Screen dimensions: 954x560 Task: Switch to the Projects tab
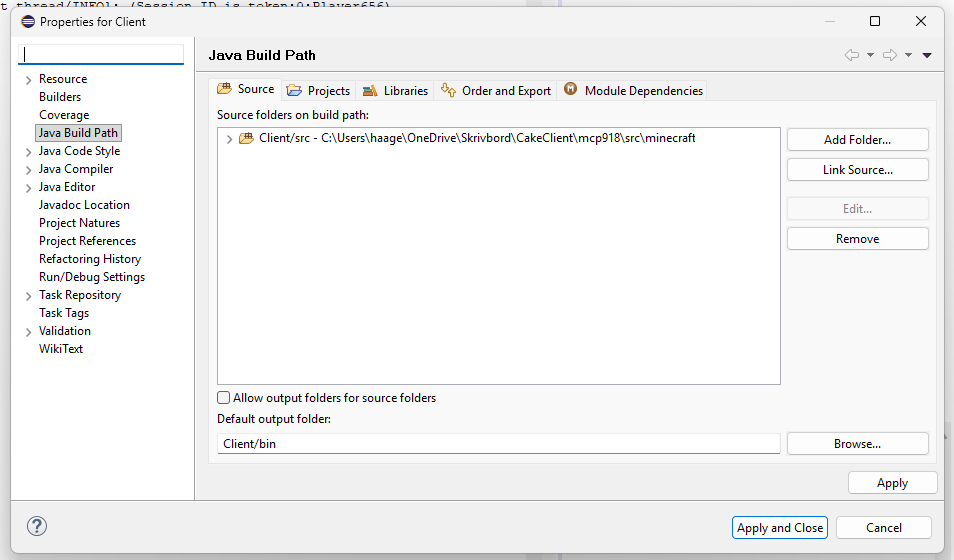[x=318, y=91]
